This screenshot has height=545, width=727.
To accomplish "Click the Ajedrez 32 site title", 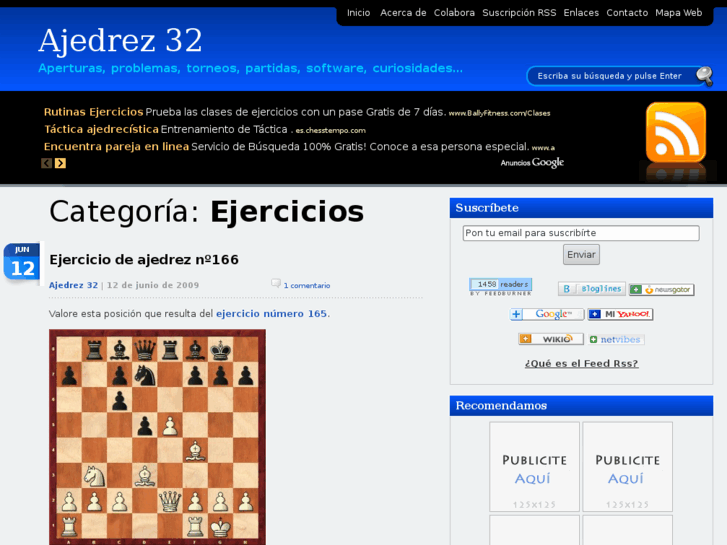I will [x=120, y=40].
